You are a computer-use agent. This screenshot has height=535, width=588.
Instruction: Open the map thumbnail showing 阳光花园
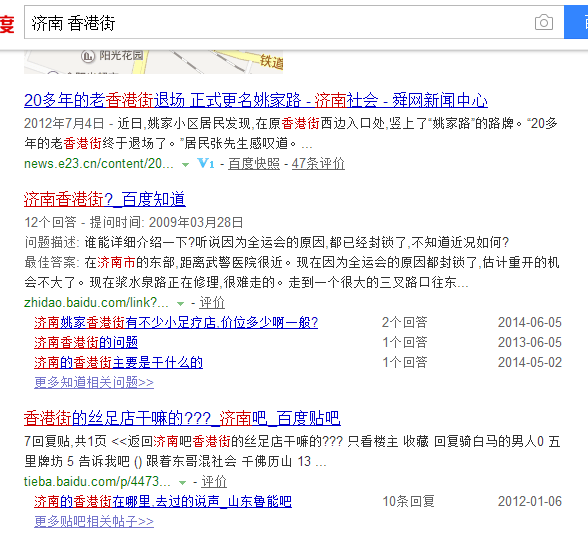(153, 62)
